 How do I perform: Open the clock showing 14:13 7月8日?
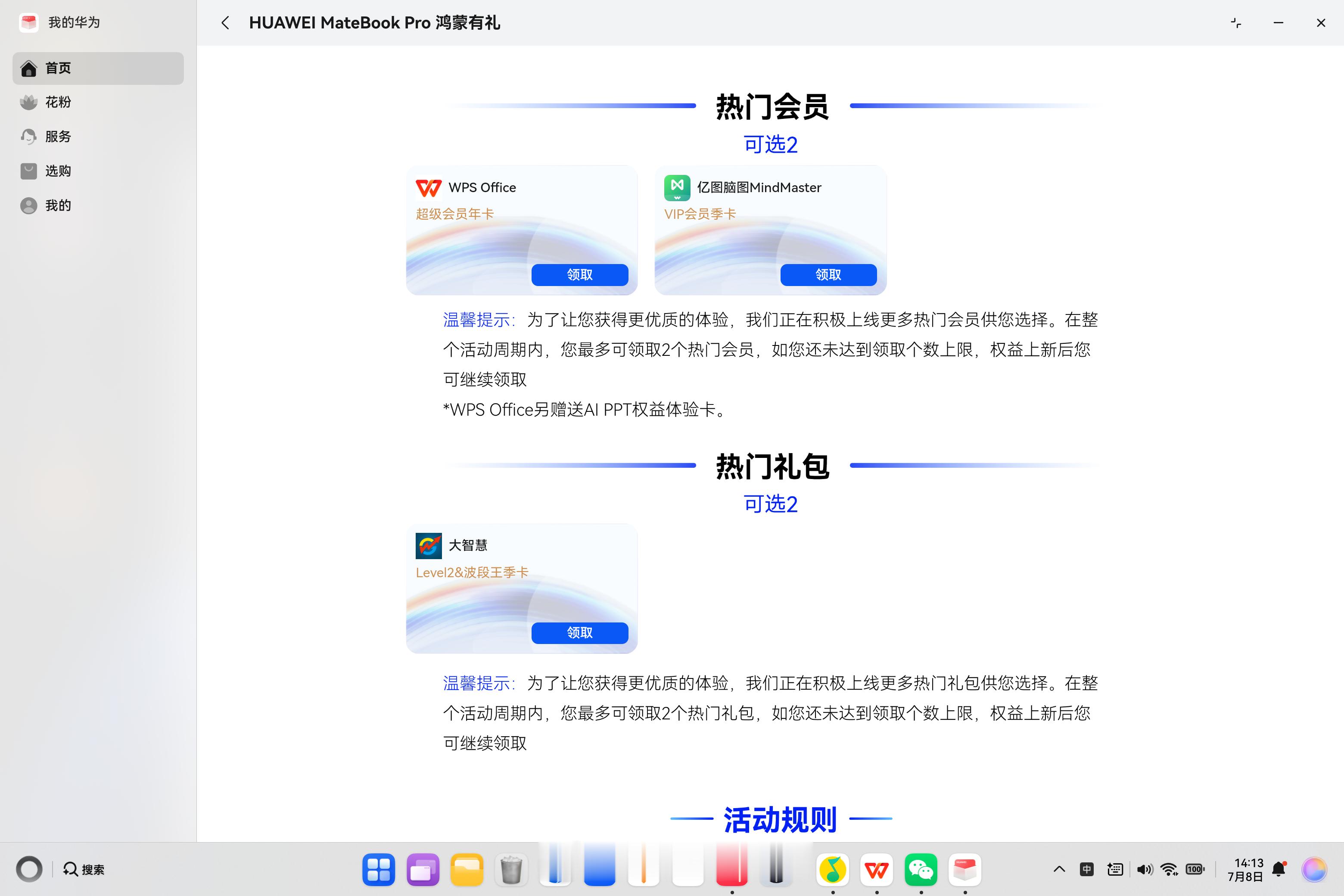(1245, 869)
